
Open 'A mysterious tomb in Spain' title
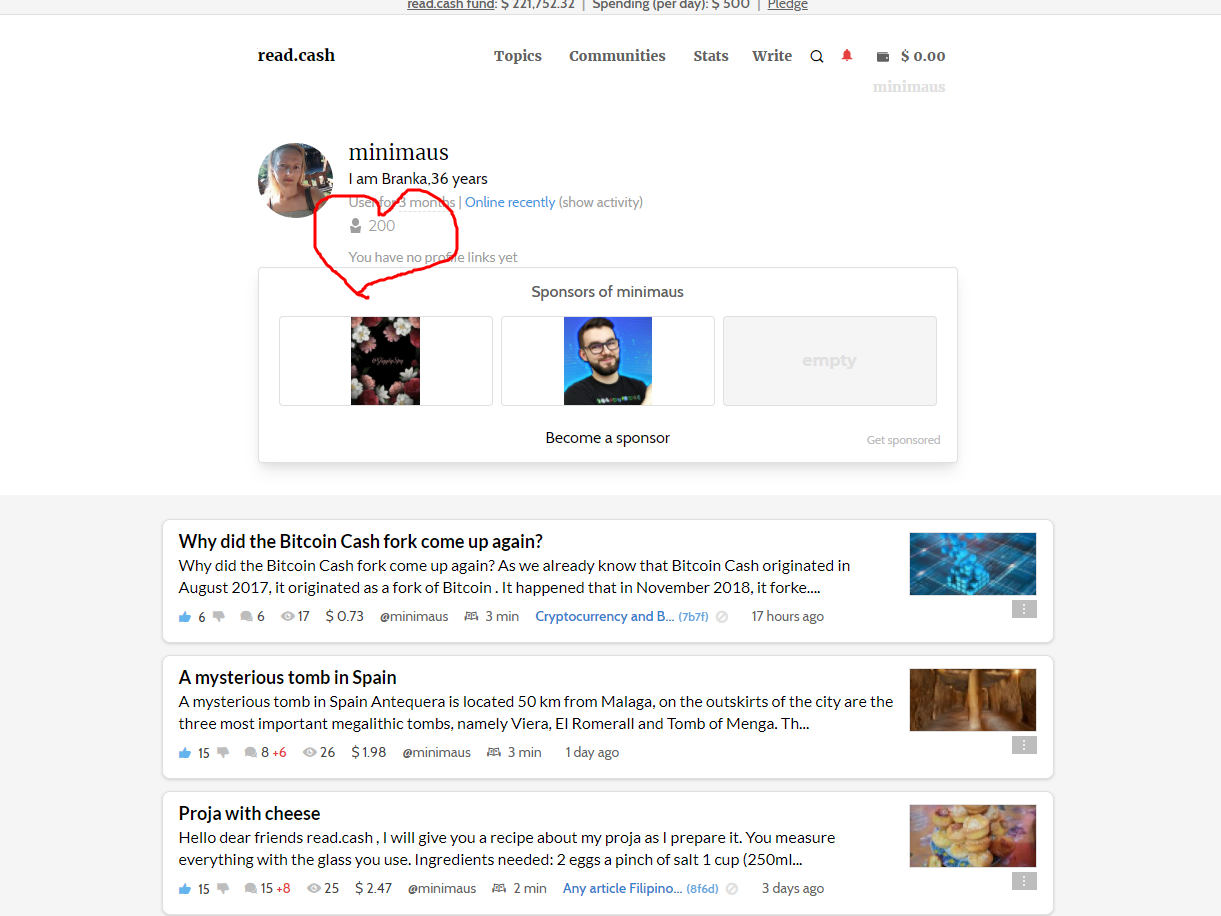pyautogui.click(x=288, y=677)
